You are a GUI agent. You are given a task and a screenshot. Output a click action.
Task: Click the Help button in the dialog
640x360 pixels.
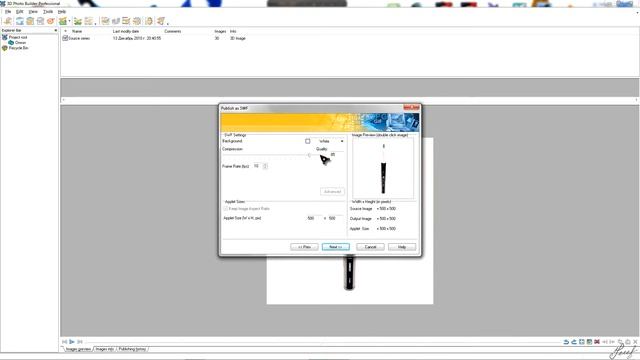click(402, 247)
